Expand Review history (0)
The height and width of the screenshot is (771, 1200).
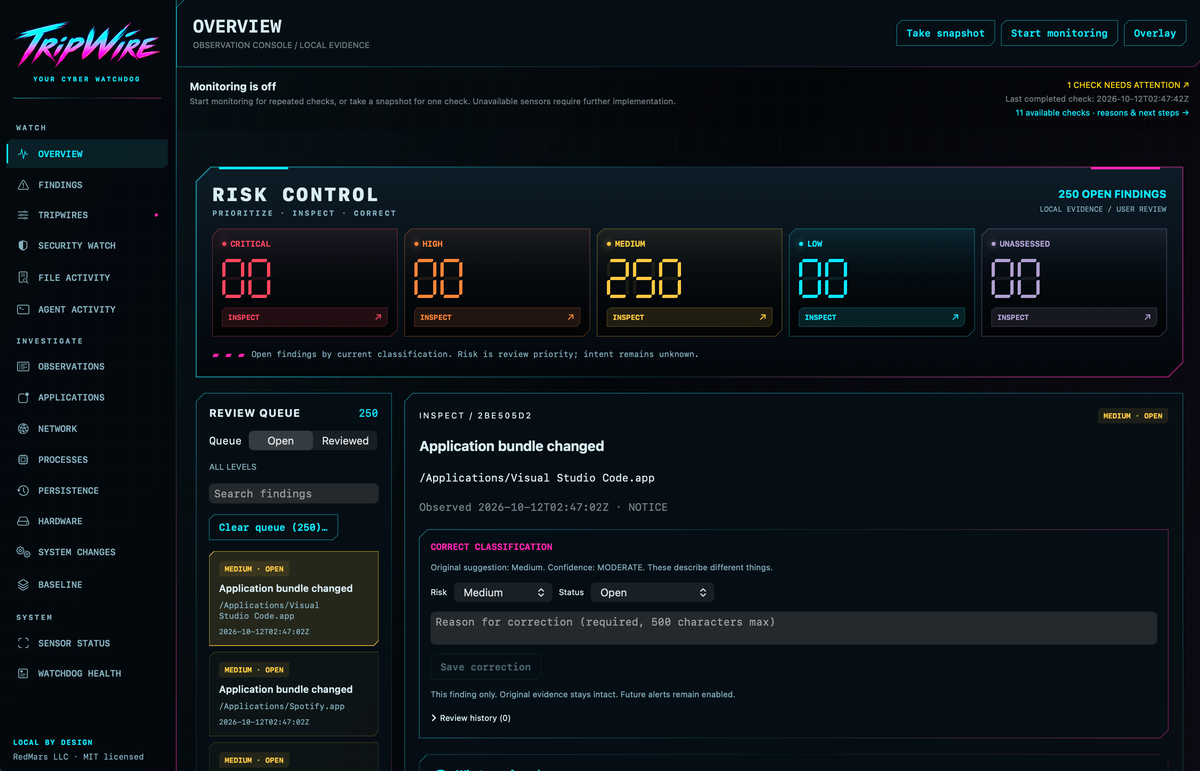tap(471, 718)
